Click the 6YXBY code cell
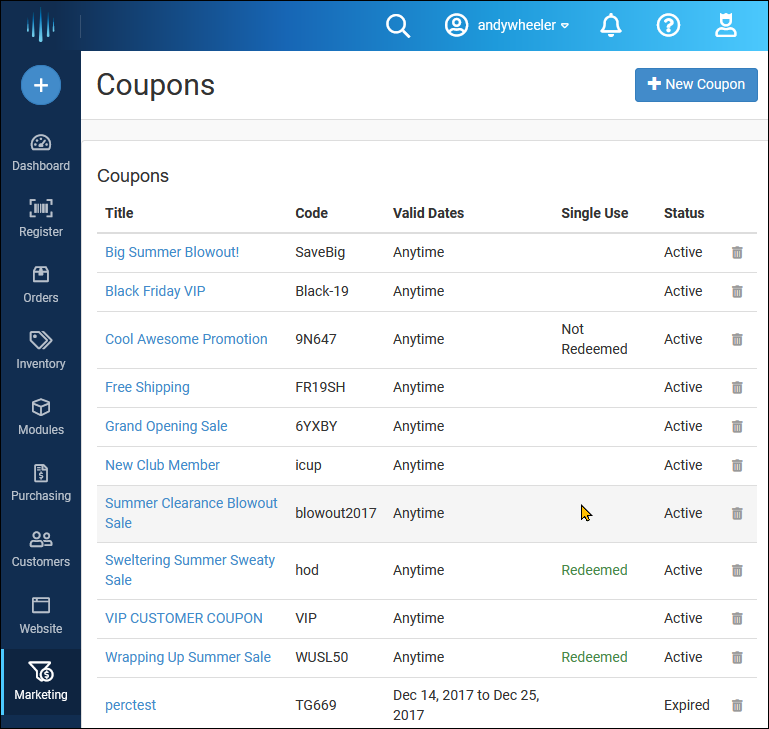This screenshot has height=729, width=769. [x=316, y=426]
